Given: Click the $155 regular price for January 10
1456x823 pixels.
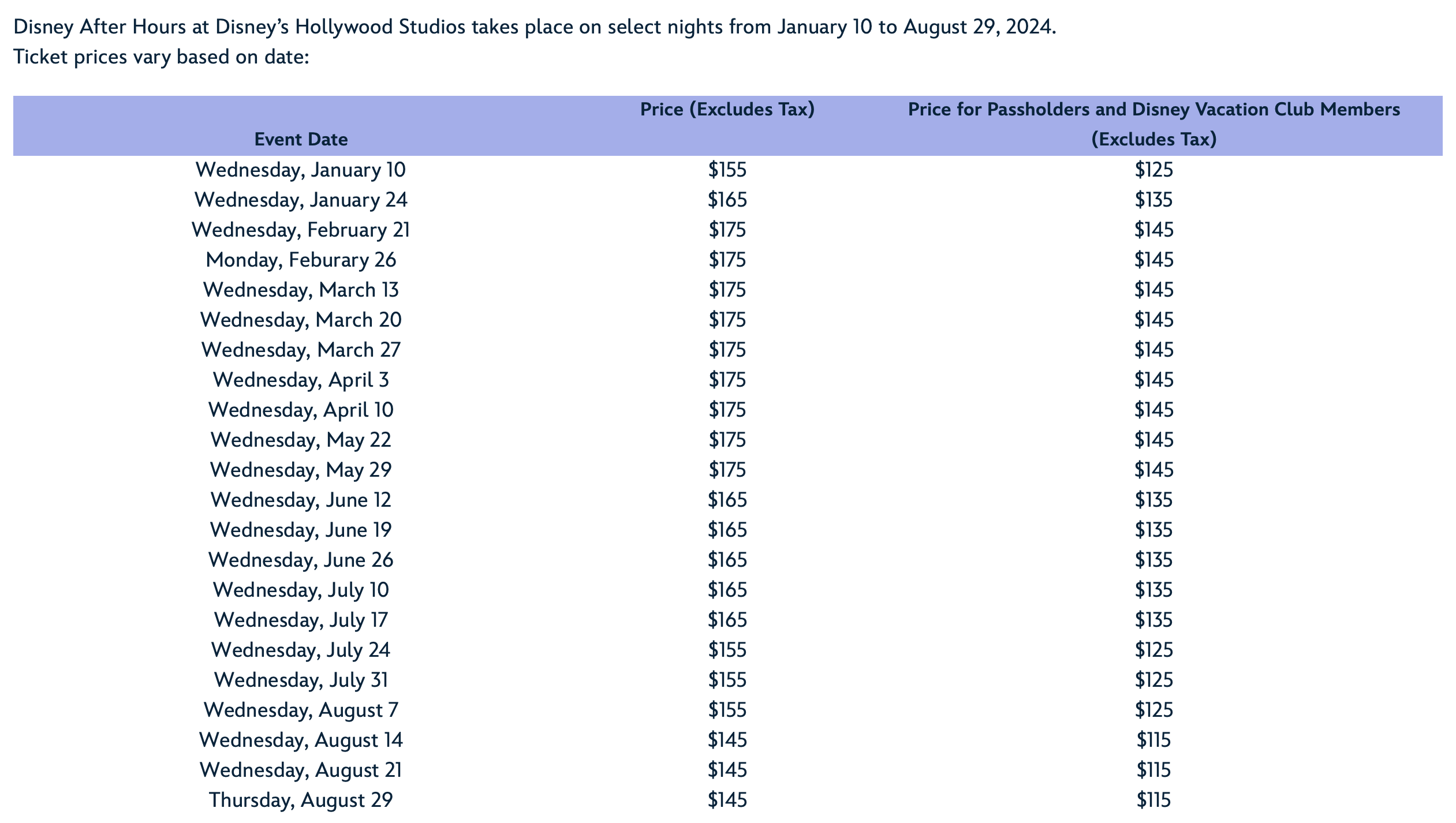Looking at the screenshot, I should (x=727, y=170).
